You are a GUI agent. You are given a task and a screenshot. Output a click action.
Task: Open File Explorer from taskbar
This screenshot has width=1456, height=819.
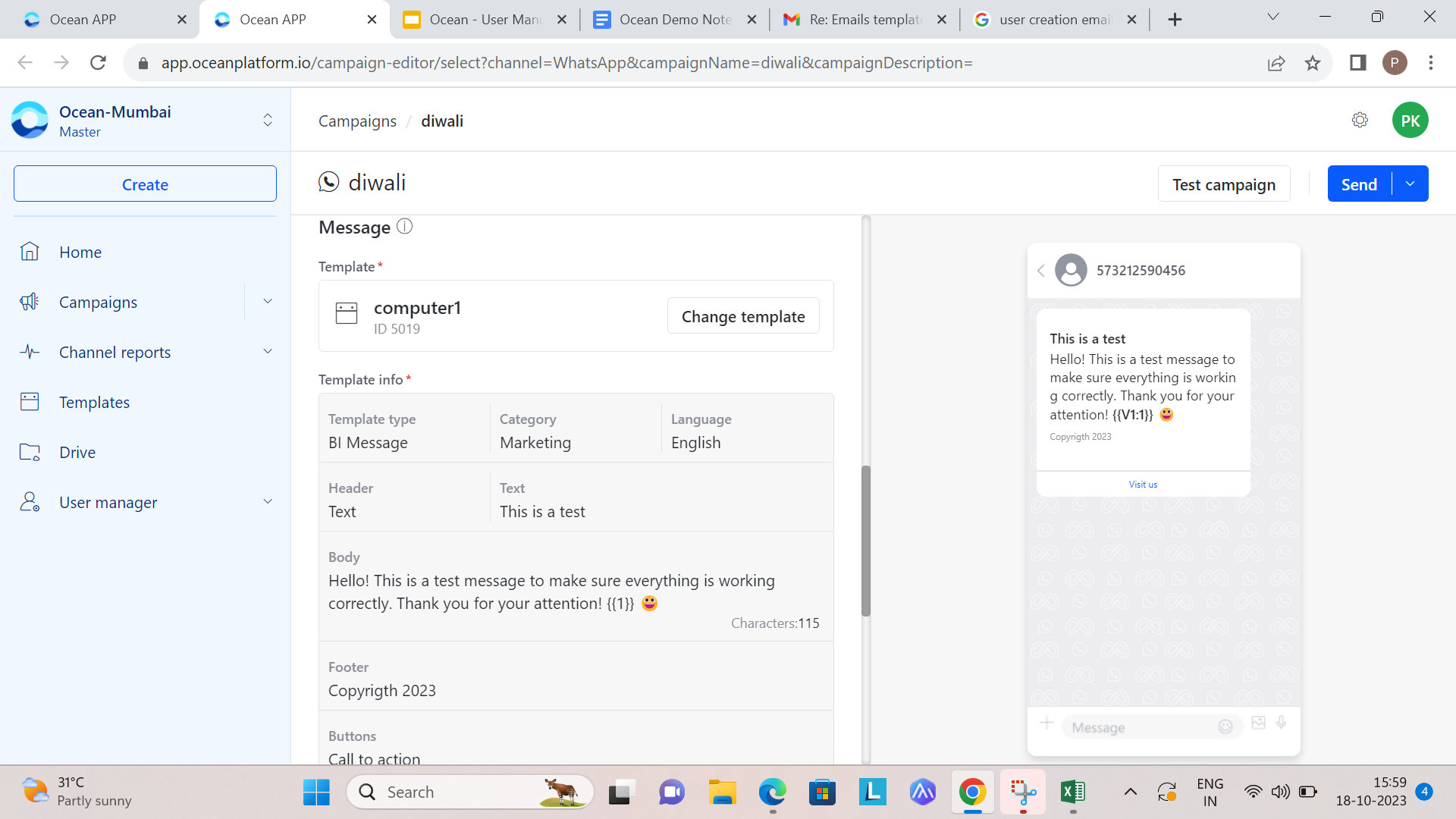(722, 792)
